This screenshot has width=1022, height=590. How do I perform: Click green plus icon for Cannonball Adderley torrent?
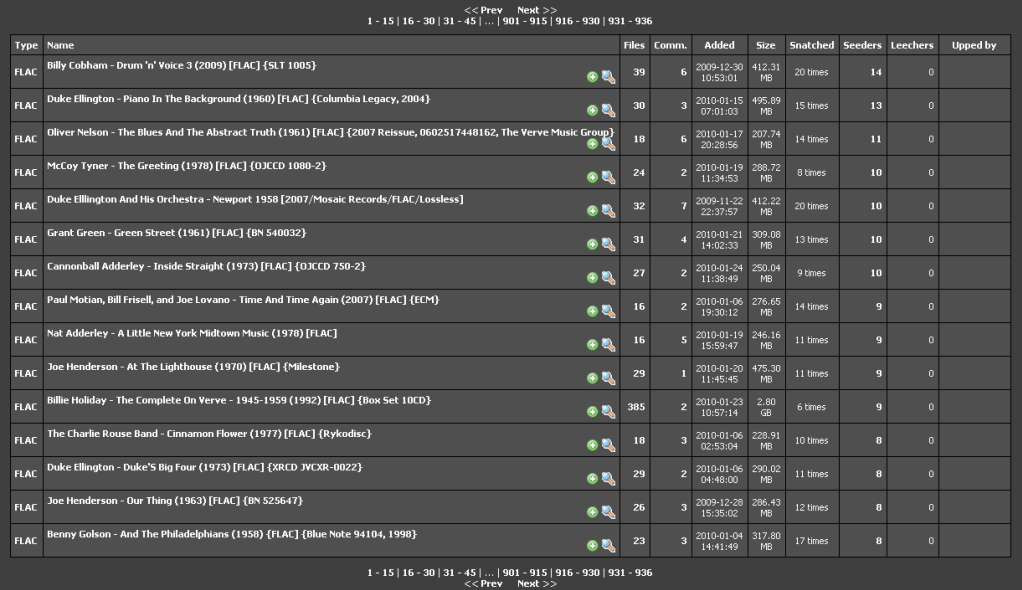point(592,278)
